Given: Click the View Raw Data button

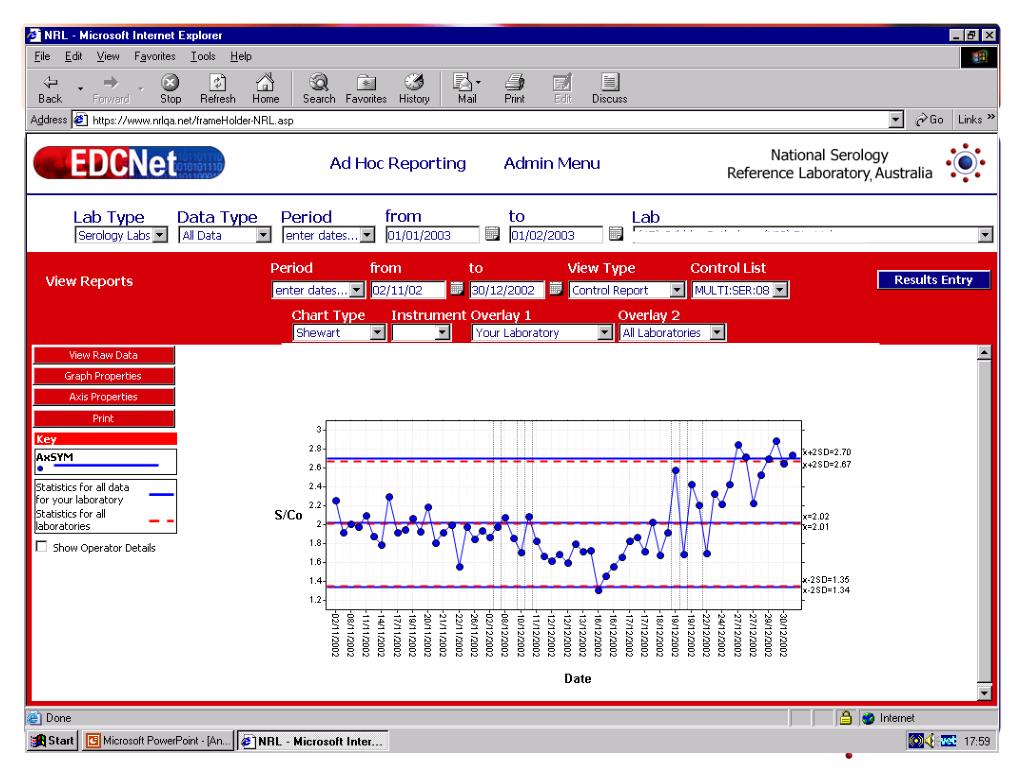Looking at the screenshot, I should pyautogui.click(x=104, y=355).
